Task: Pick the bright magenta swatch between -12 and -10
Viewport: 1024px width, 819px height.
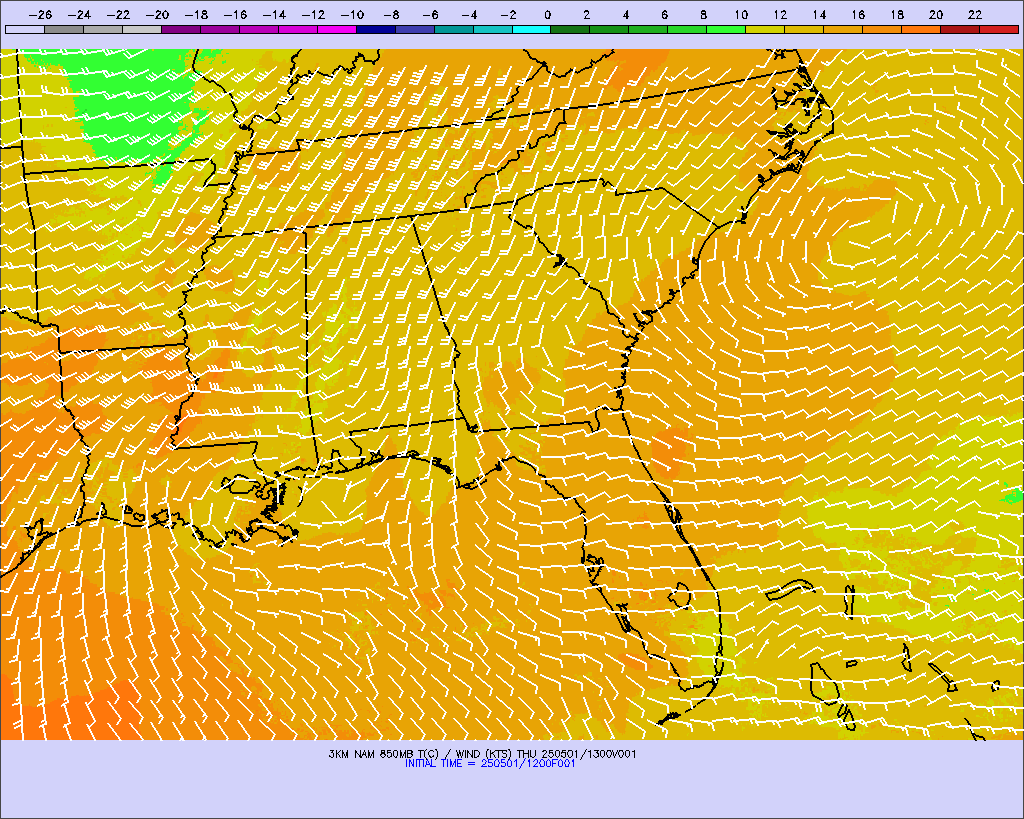Action: [337, 29]
